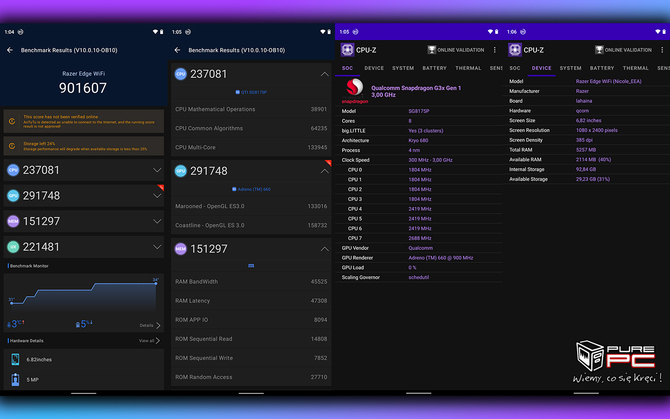The width and height of the screenshot is (670, 419).
Task: Switch to the THERMAL tab in the fourth panel
Action: tap(636, 68)
